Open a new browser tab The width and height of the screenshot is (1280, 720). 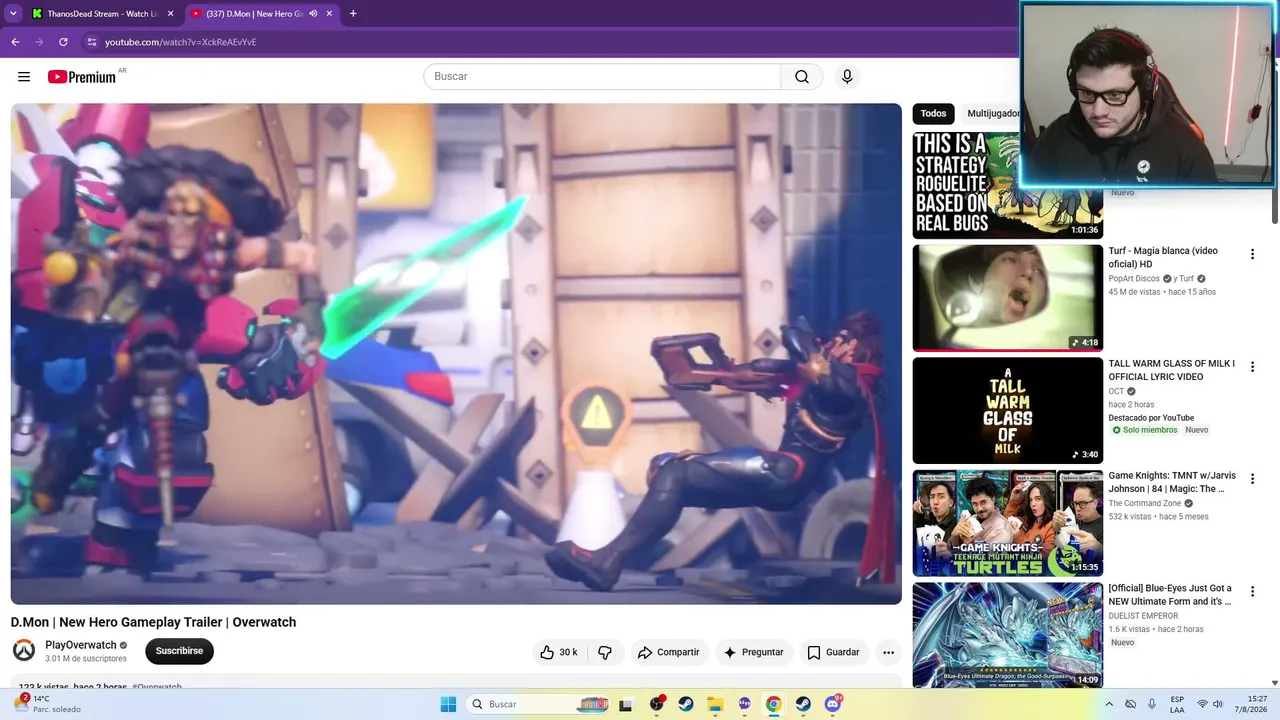(x=353, y=14)
